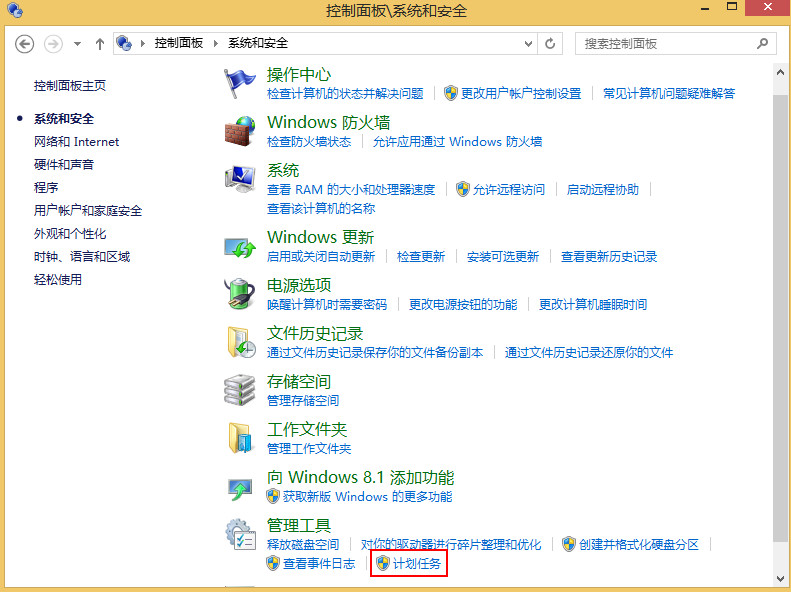Image resolution: width=791 pixels, height=592 pixels.
Task: Click 允许应用通过 Windows 防火墙
Action: tap(458, 142)
